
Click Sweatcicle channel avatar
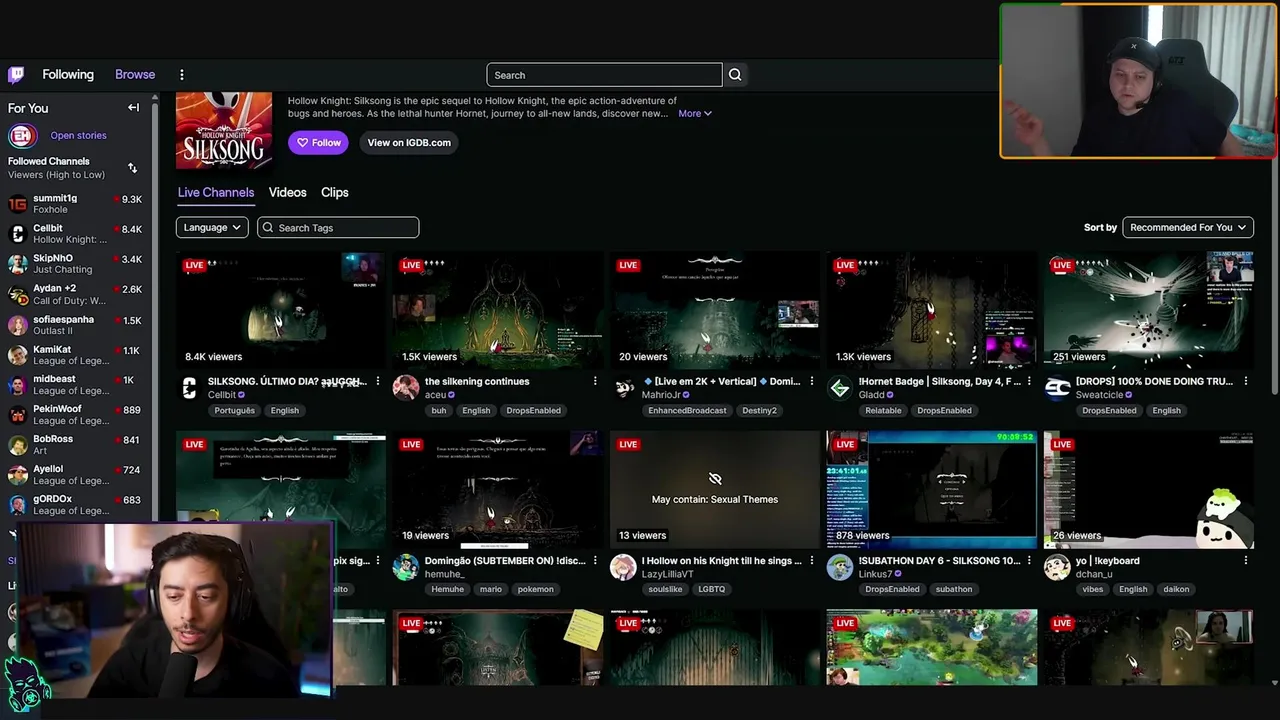[1057, 388]
